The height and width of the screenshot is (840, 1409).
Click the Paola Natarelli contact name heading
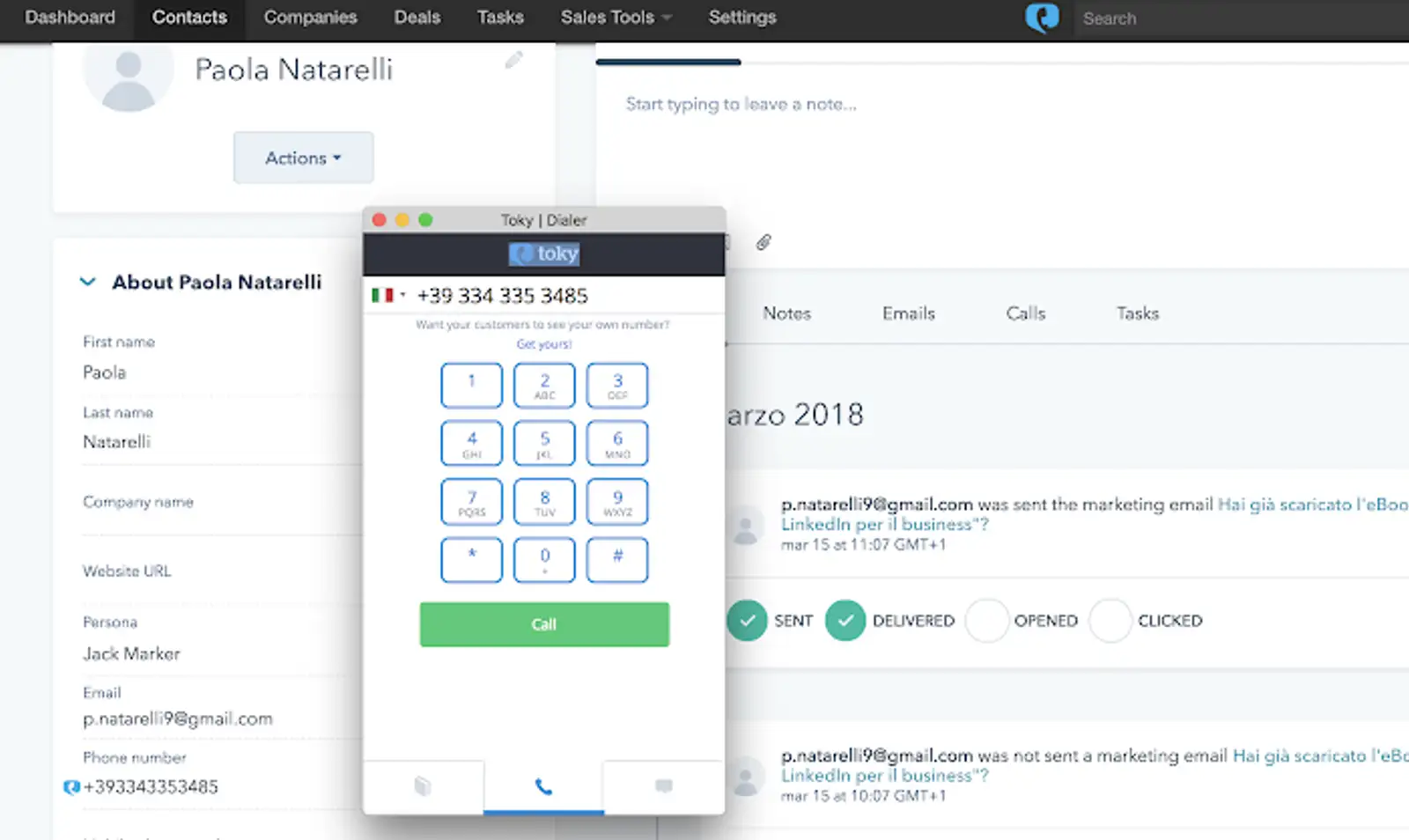tap(294, 70)
